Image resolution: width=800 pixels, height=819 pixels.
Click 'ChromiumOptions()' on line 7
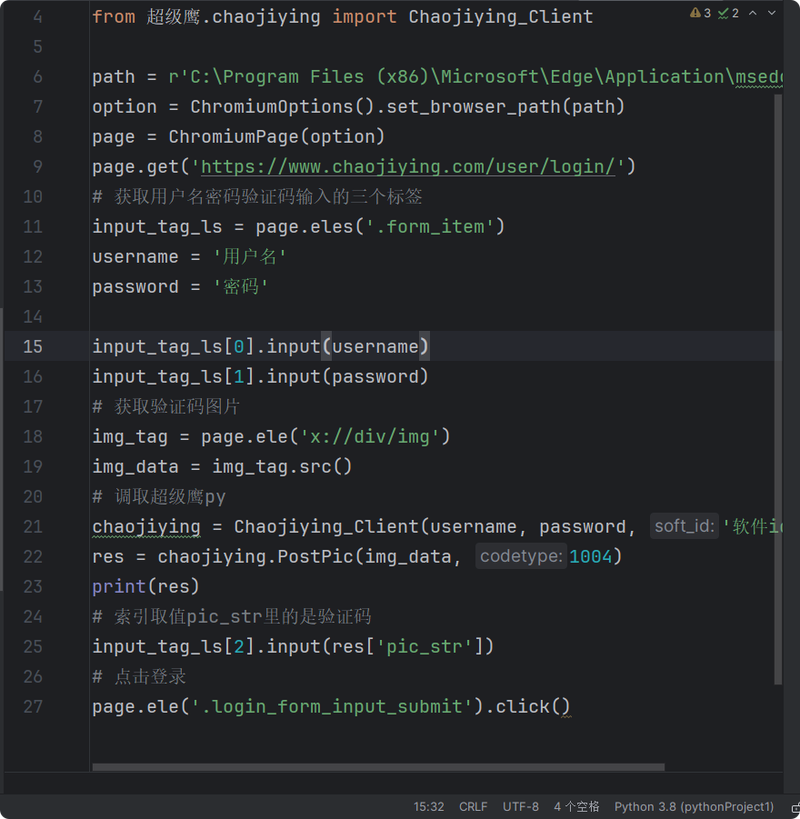(x=283, y=107)
